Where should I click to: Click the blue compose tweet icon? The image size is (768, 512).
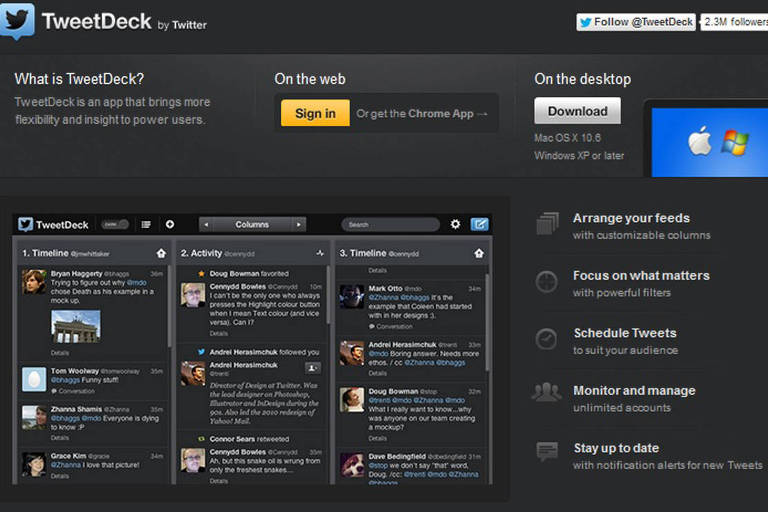(480, 224)
